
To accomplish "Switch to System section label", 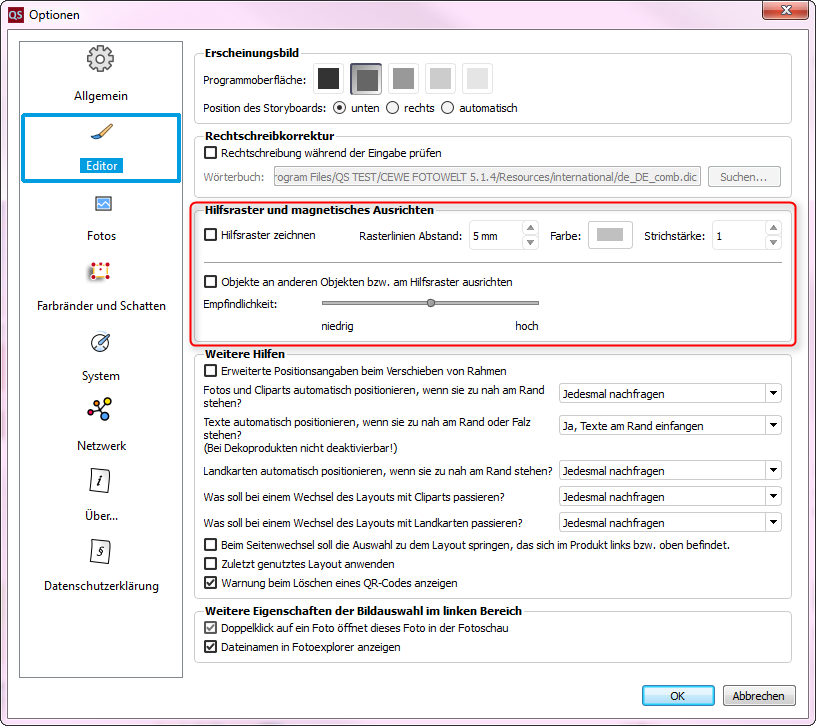I will [100, 376].
